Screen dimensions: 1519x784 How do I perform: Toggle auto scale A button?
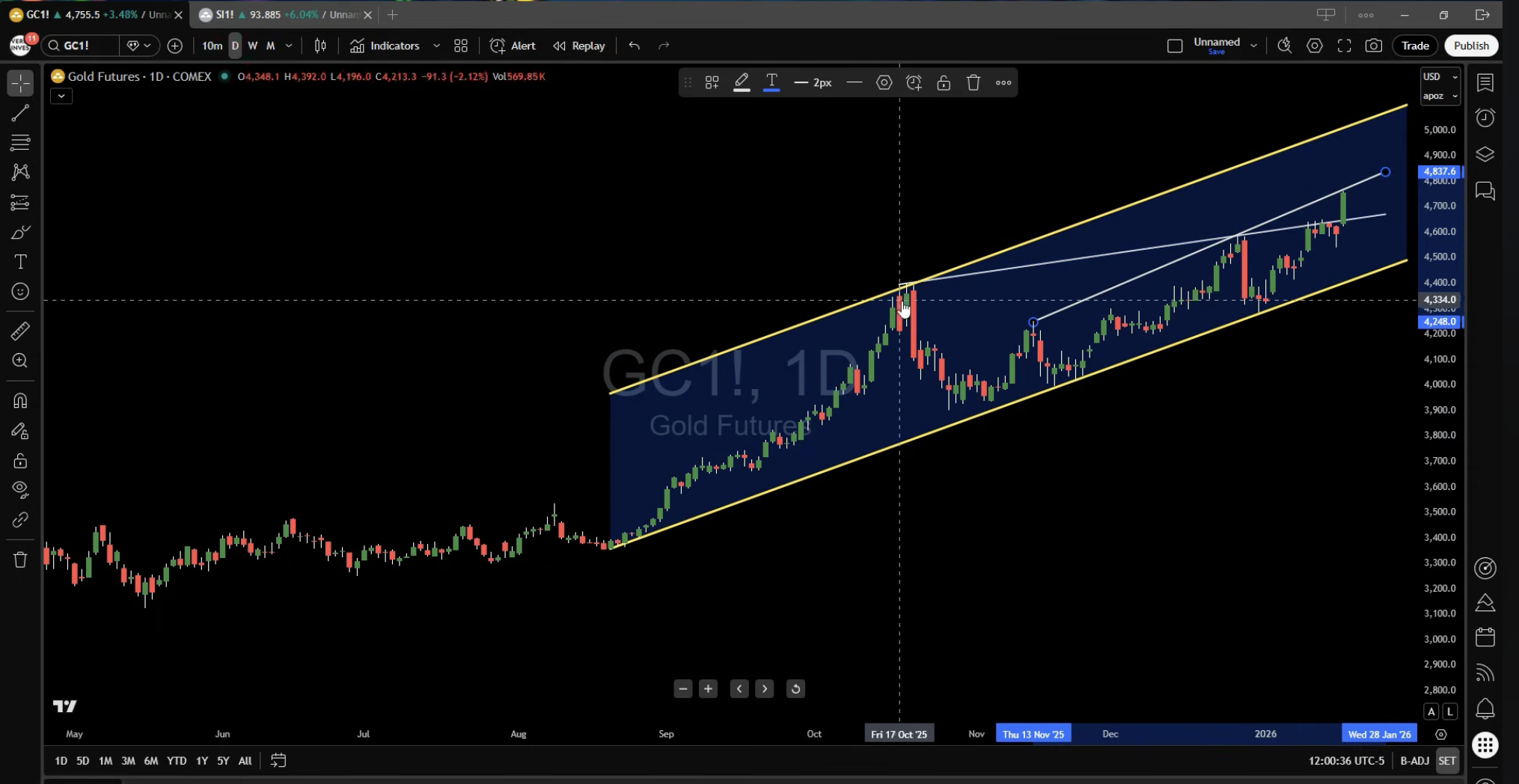pos(1431,711)
